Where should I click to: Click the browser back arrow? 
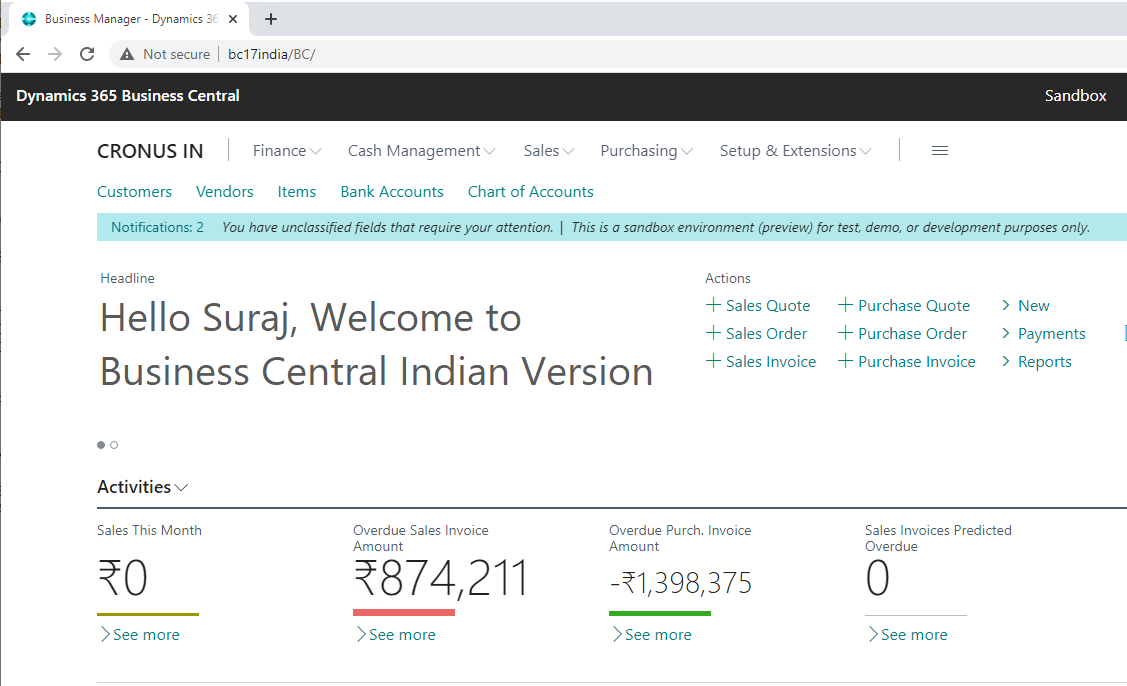tap(23, 54)
